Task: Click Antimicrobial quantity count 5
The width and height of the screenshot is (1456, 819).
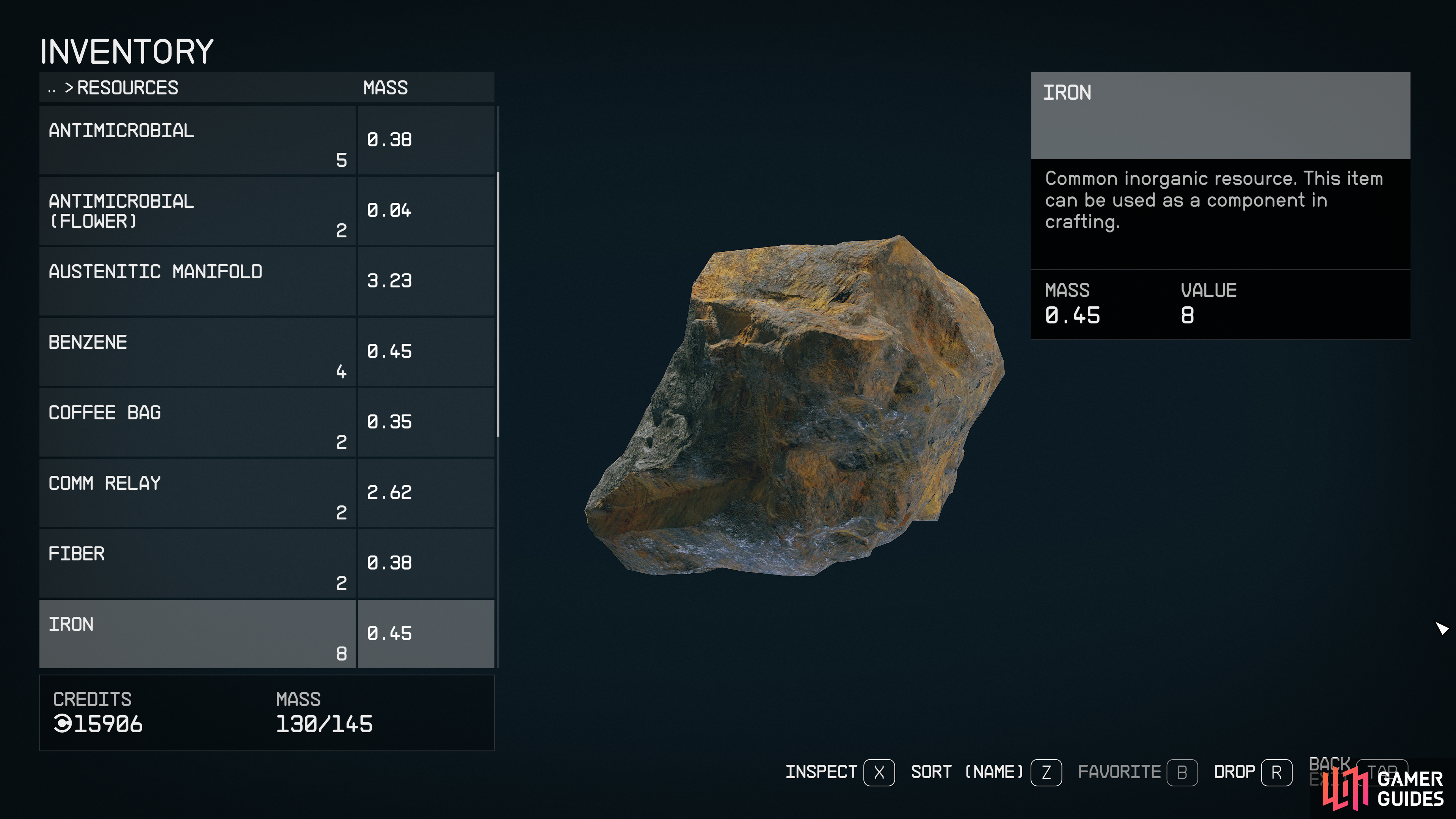Action: (x=341, y=160)
